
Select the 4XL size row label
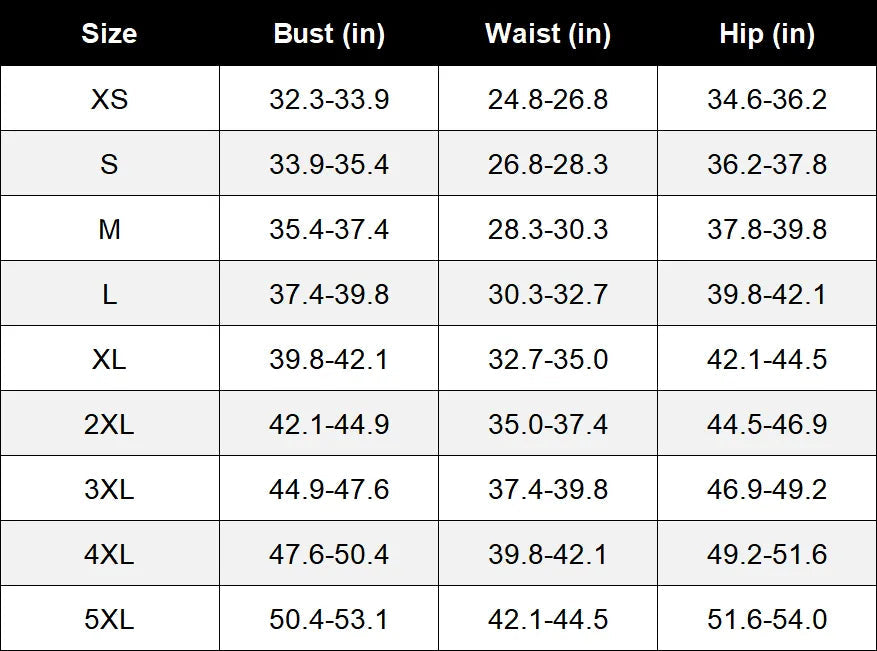coord(110,554)
